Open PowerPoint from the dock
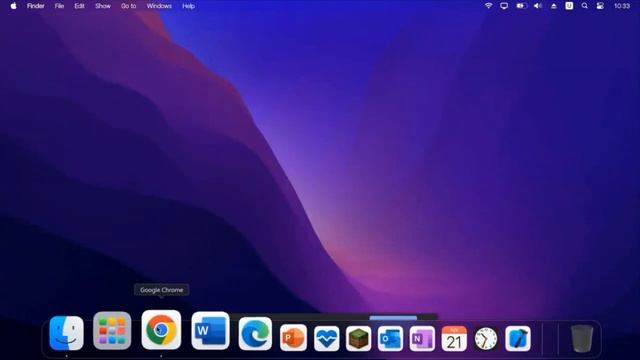This screenshot has height=360, width=640. [293, 338]
